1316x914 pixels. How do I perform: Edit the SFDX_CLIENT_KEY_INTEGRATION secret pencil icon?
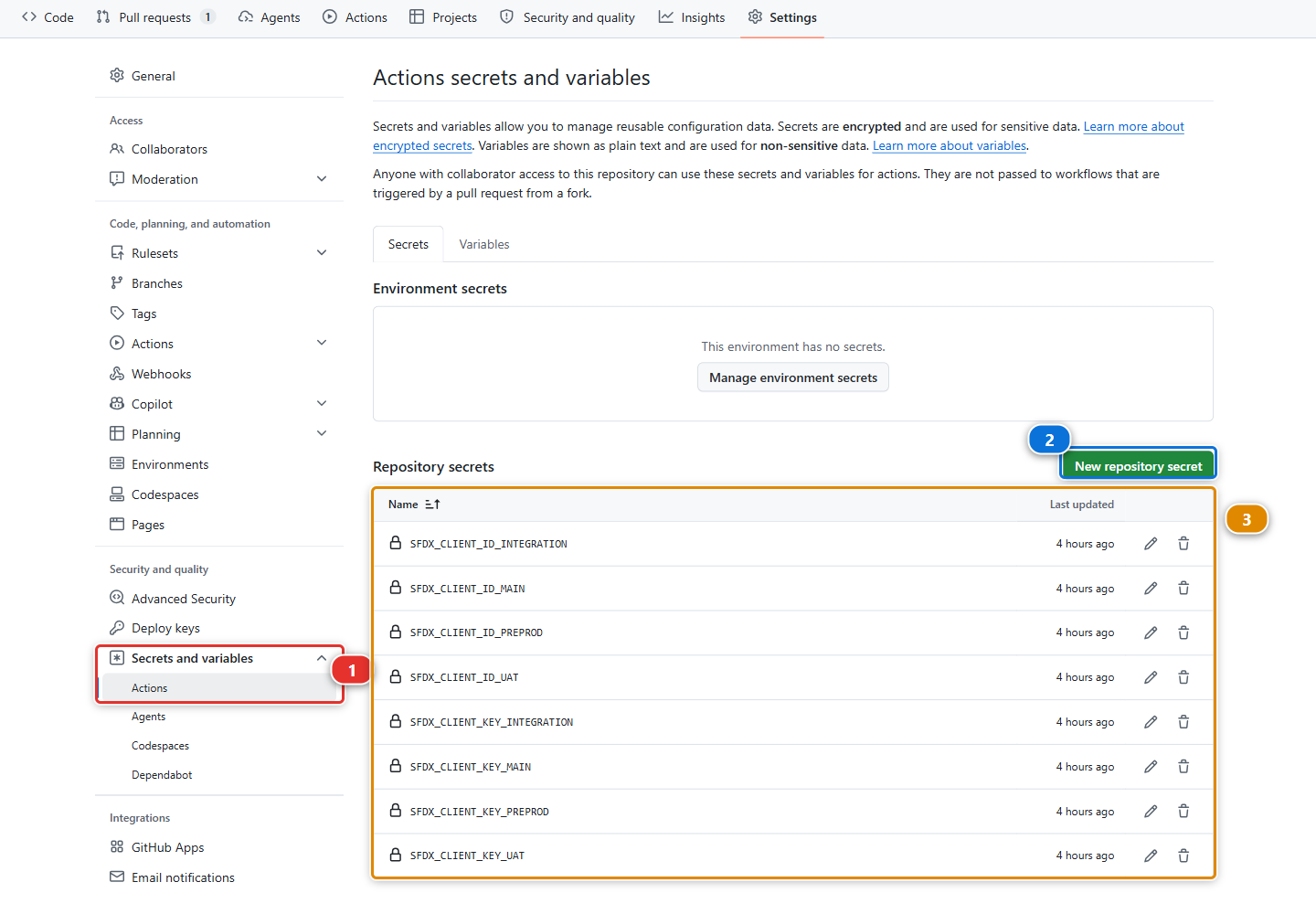coord(1151,722)
